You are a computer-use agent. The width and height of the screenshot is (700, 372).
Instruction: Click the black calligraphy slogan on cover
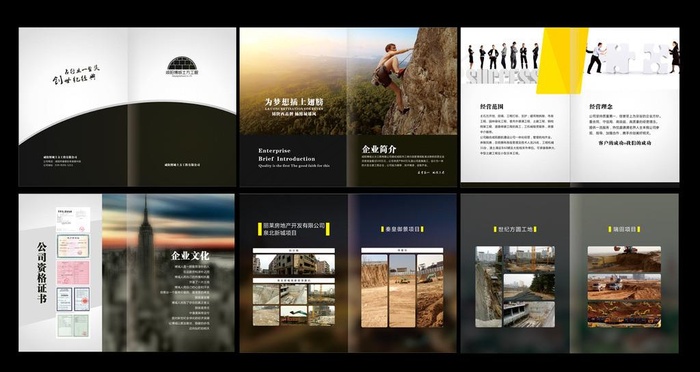(75, 75)
